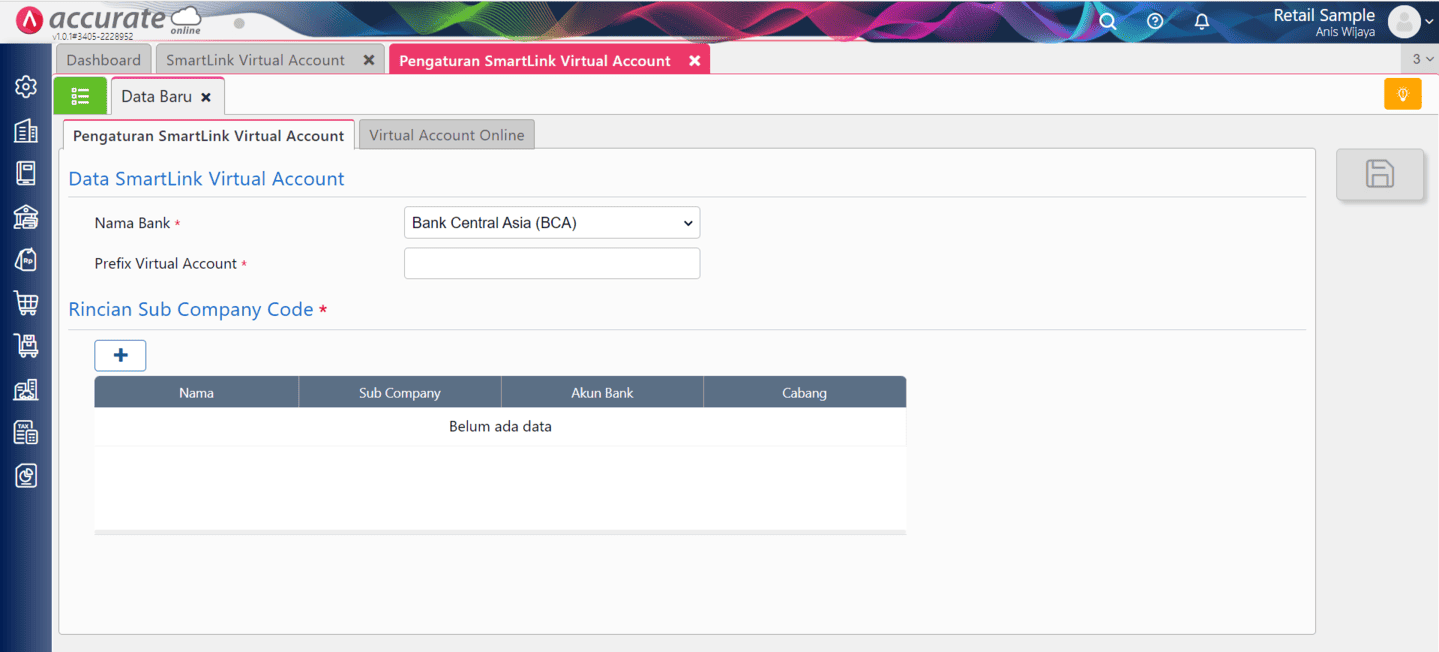Open the notifications bell

(x=1202, y=21)
